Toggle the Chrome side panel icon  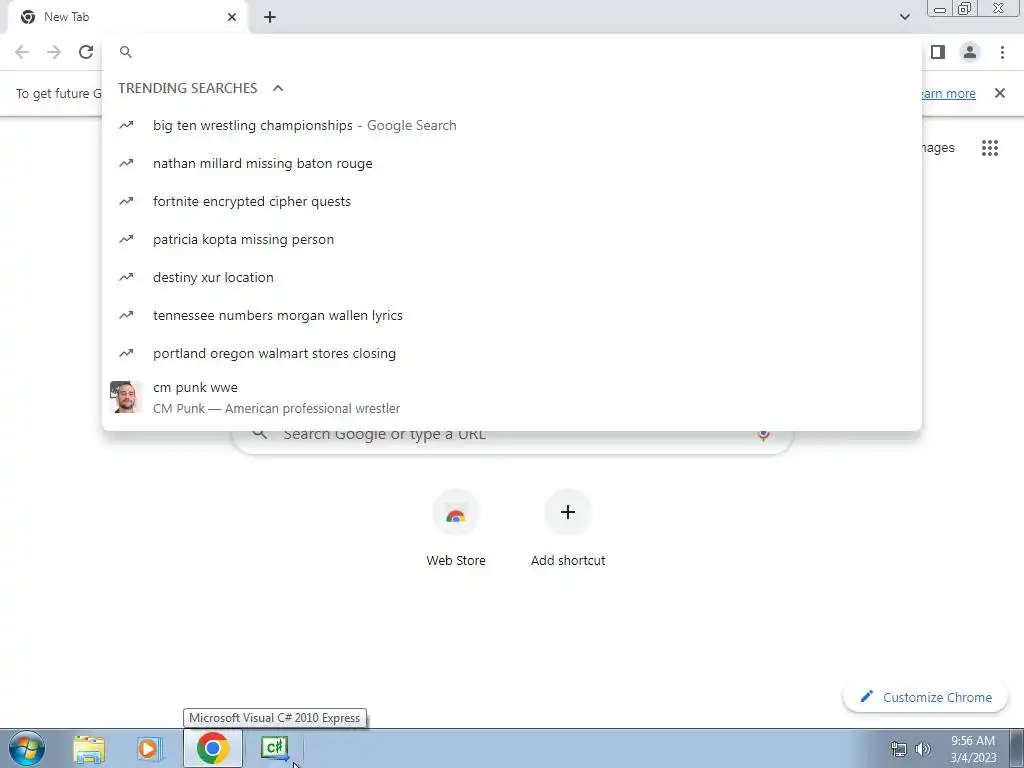[x=938, y=52]
